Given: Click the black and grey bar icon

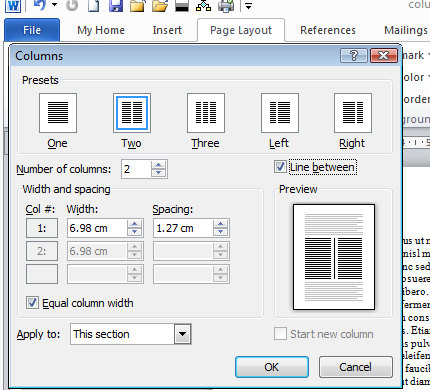Looking at the screenshot, I should tap(182, 6).
